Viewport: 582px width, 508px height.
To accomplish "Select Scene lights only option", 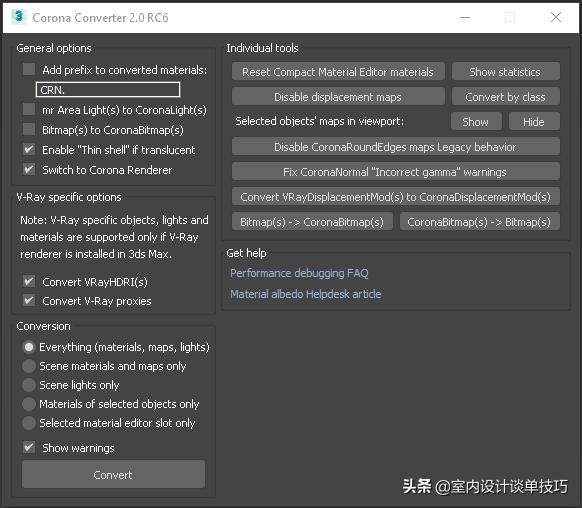I will (x=29, y=385).
